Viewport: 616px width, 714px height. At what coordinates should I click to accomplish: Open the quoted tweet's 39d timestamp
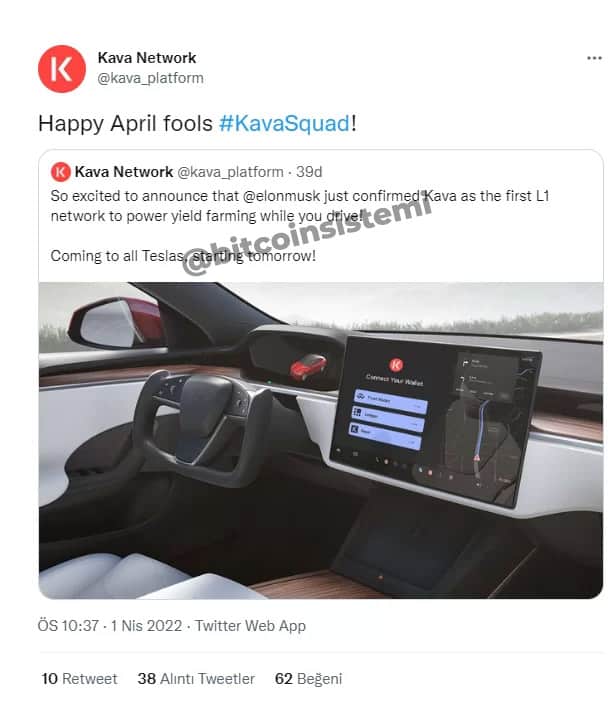pyautogui.click(x=309, y=172)
